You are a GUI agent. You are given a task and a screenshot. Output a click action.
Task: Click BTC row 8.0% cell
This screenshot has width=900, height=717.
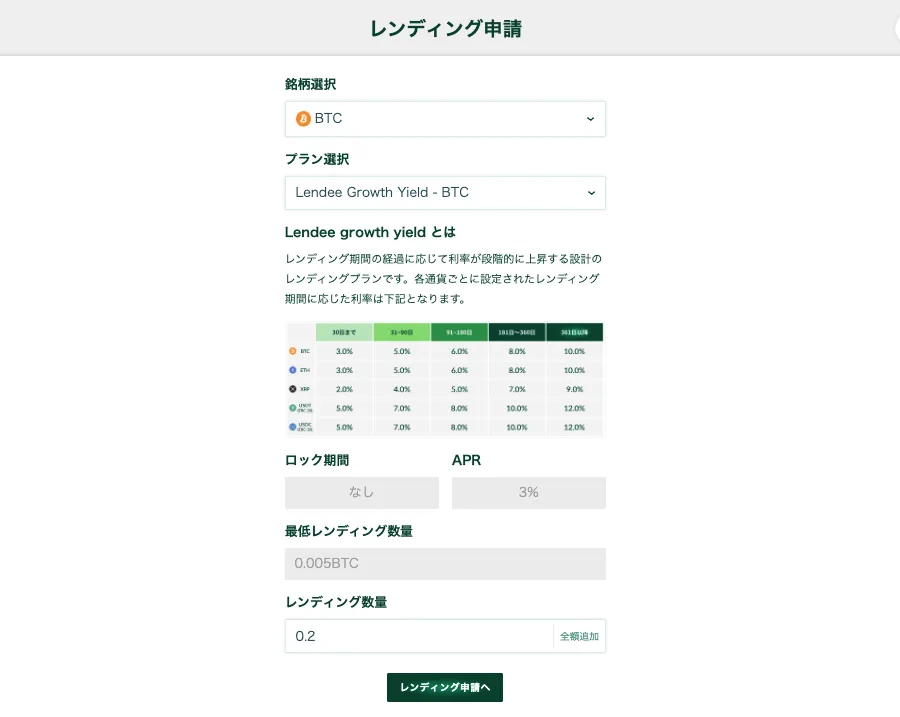(x=517, y=351)
